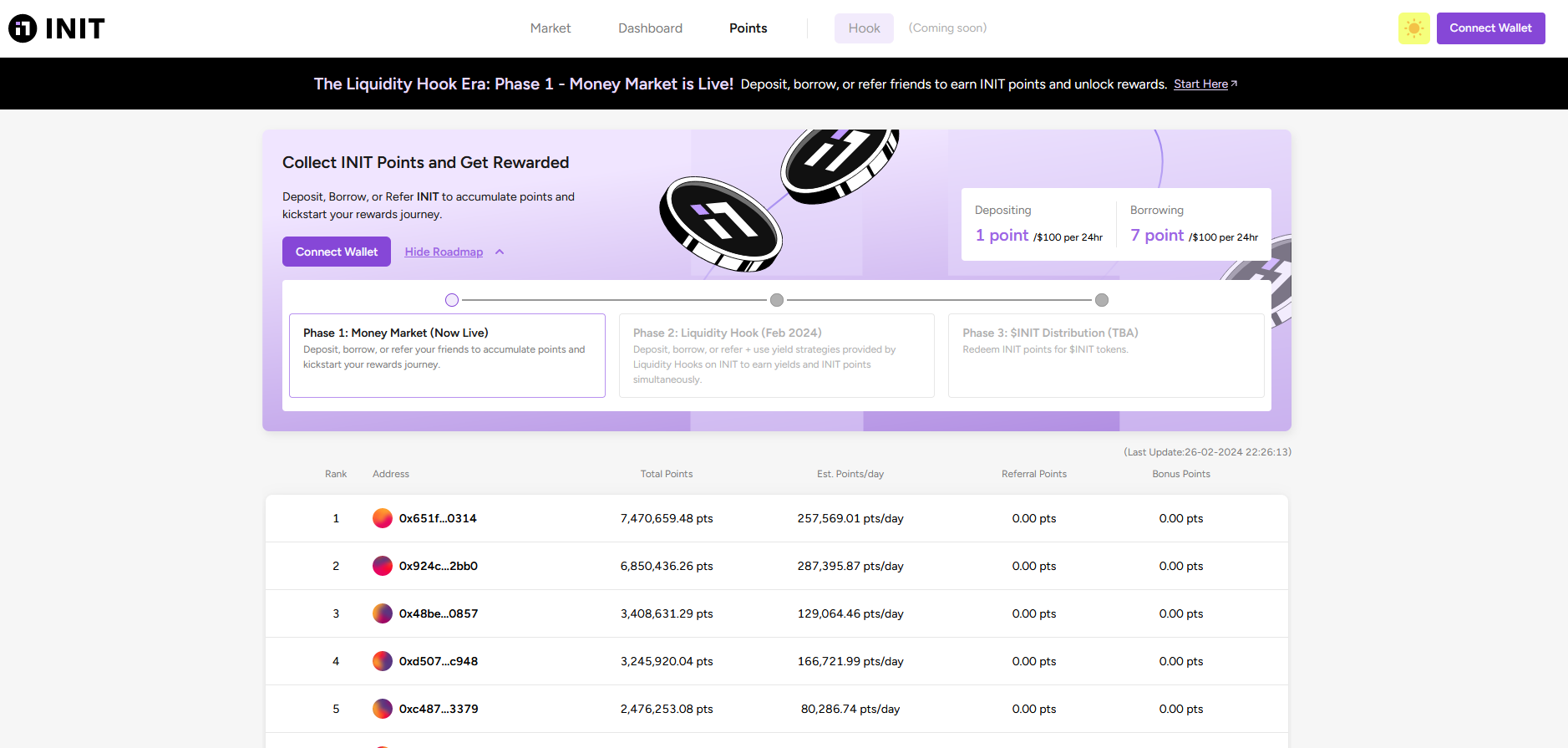Image resolution: width=1568 pixels, height=748 pixels.
Task: Click the (Coming soon) label
Action: click(x=947, y=28)
